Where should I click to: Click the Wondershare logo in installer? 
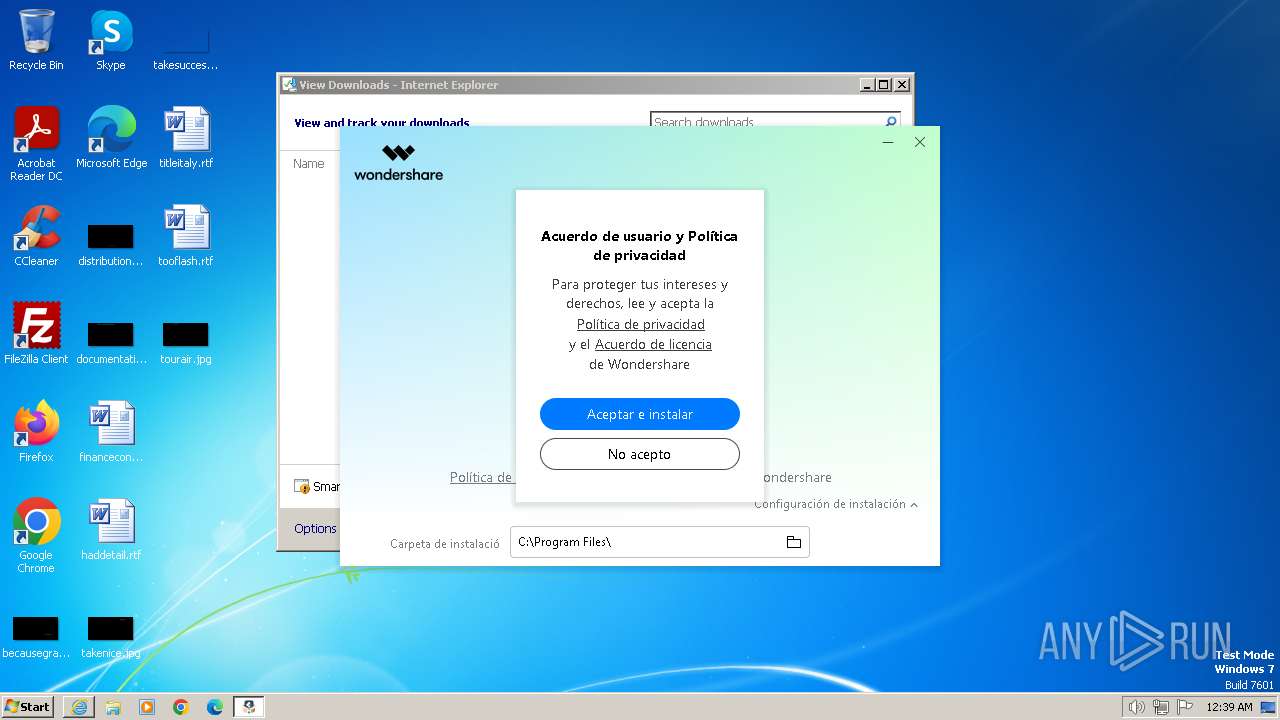coord(398,162)
